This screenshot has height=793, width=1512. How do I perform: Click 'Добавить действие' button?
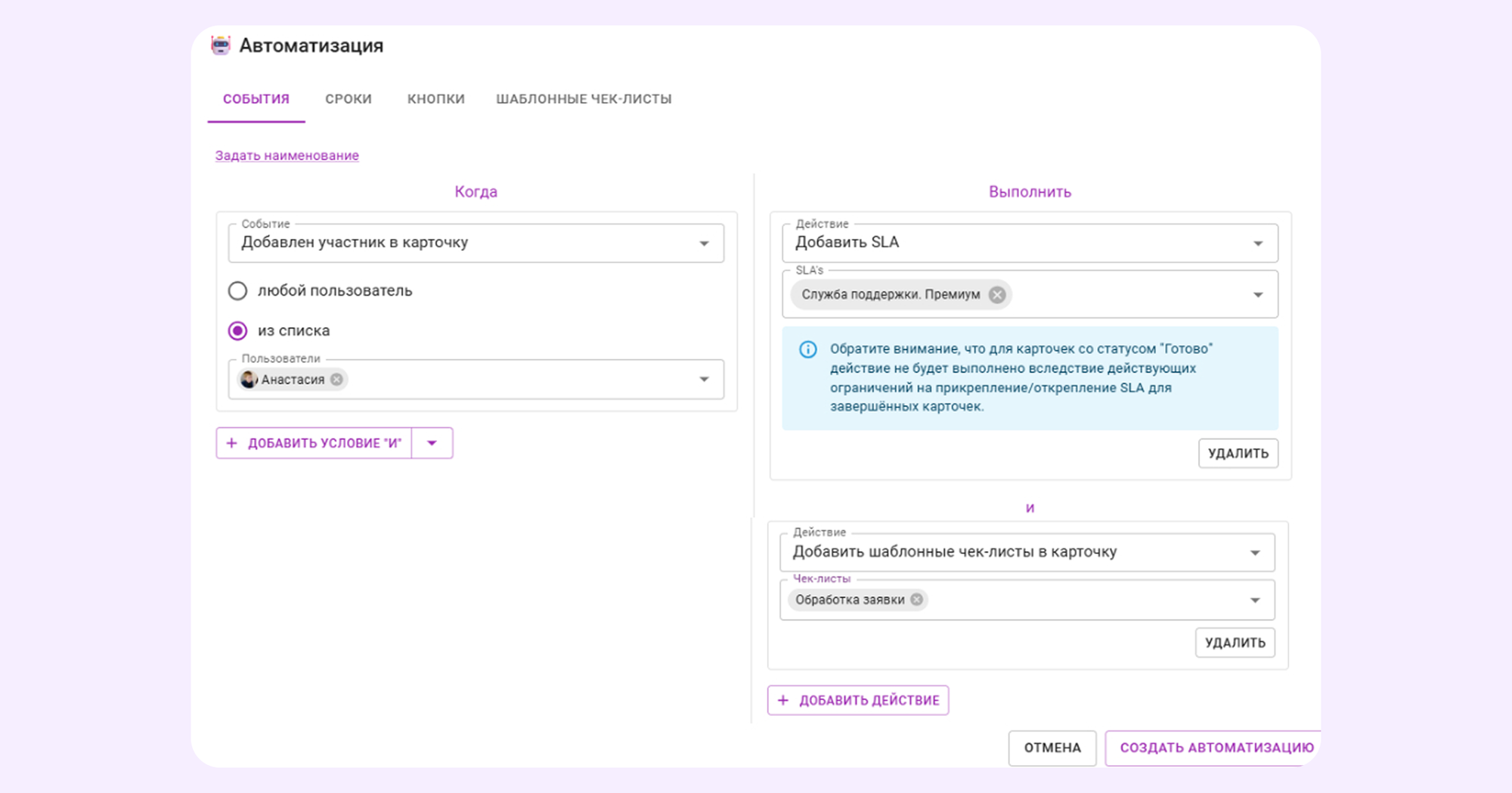pyautogui.click(x=858, y=700)
